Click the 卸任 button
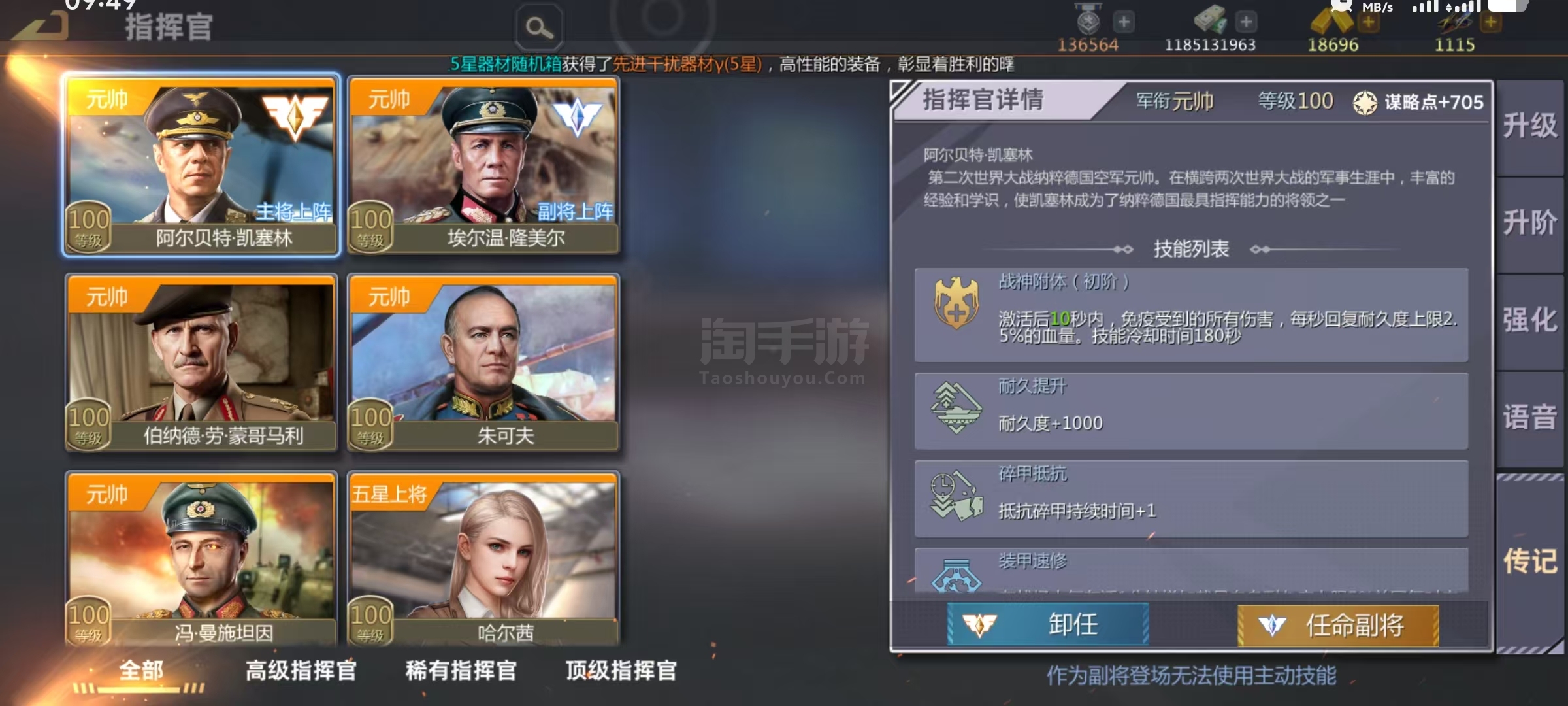The height and width of the screenshot is (706, 1568). pos(1047,624)
